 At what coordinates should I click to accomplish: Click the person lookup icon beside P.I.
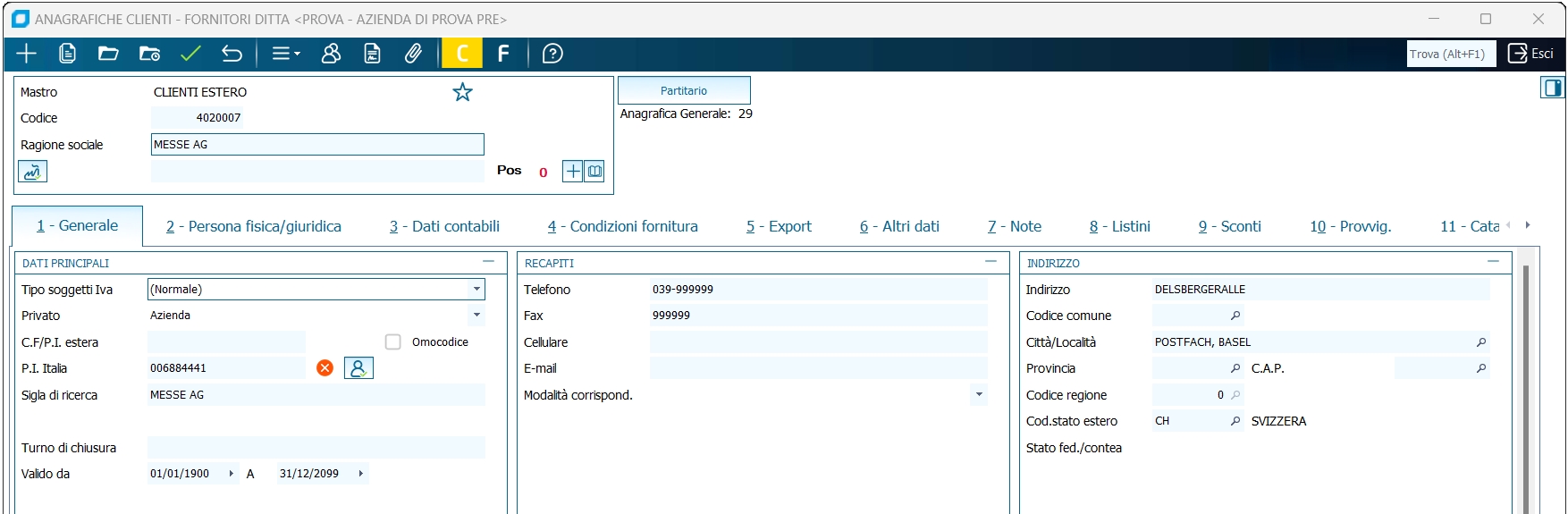click(x=358, y=368)
